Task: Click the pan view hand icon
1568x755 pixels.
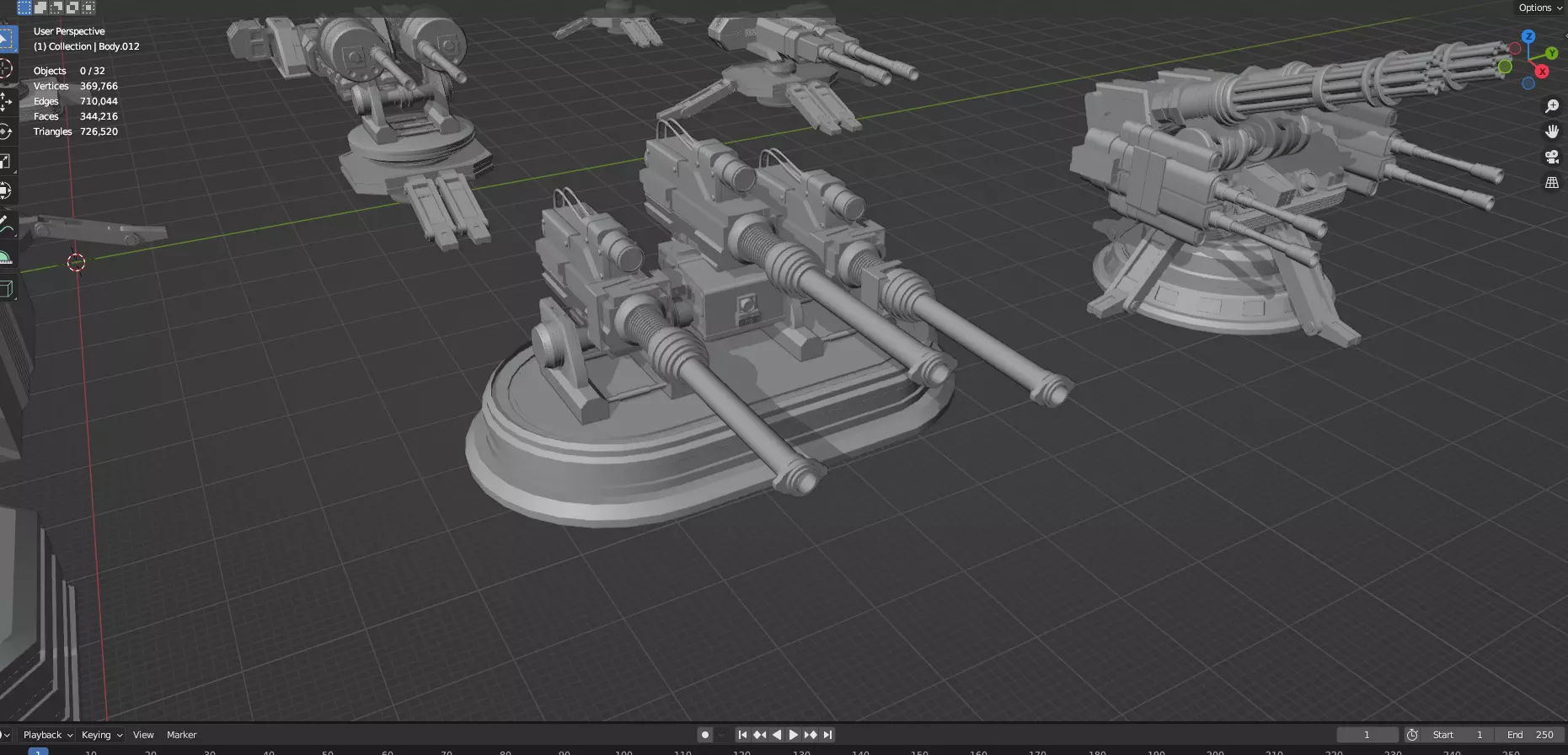Action: (1552, 131)
